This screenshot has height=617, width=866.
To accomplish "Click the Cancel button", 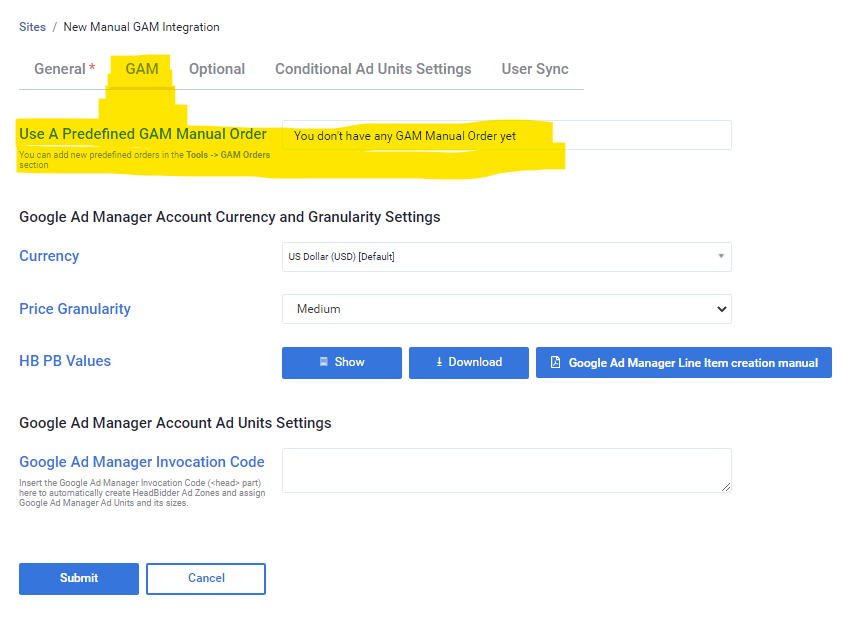I will [206, 578].
